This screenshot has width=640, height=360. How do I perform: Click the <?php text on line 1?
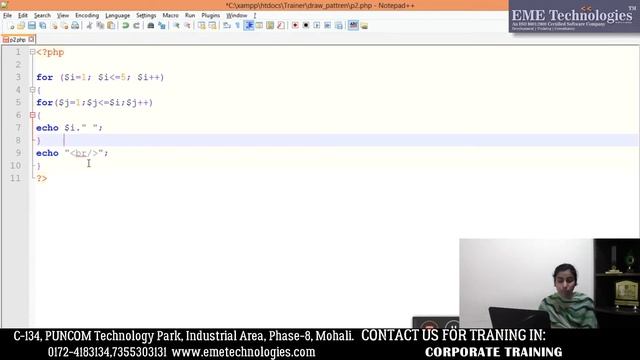pyautogui.click(x=50, y=52)
